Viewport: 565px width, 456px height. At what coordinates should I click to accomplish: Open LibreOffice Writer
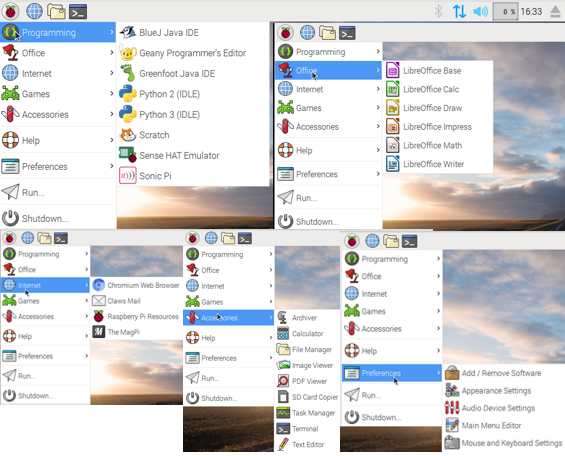pyautogui.click(x=438, y=164)
